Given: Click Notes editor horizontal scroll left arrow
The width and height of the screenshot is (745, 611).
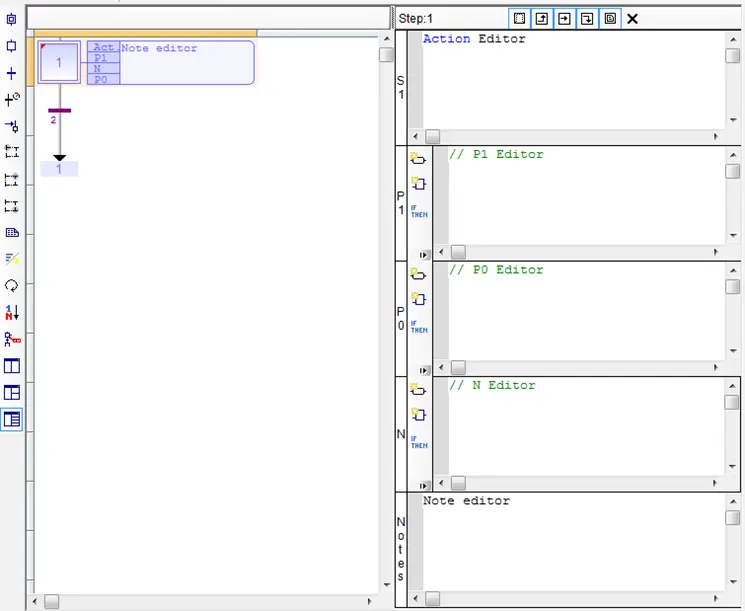Looking at the screenshot, I should (x=416, y=599).
